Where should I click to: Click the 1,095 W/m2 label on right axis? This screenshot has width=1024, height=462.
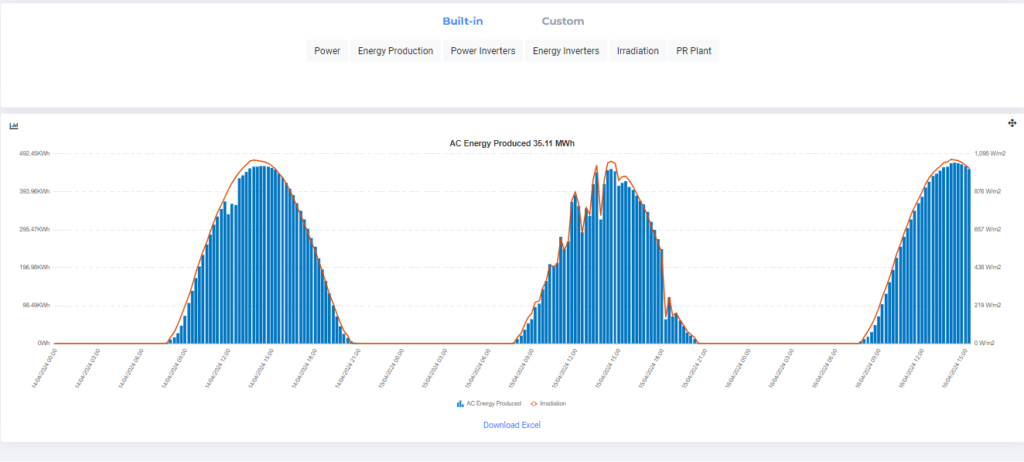tap(990, 153)
